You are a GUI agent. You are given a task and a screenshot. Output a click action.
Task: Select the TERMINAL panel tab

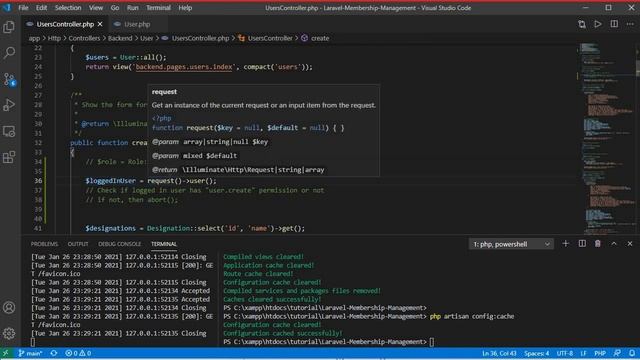164,244
